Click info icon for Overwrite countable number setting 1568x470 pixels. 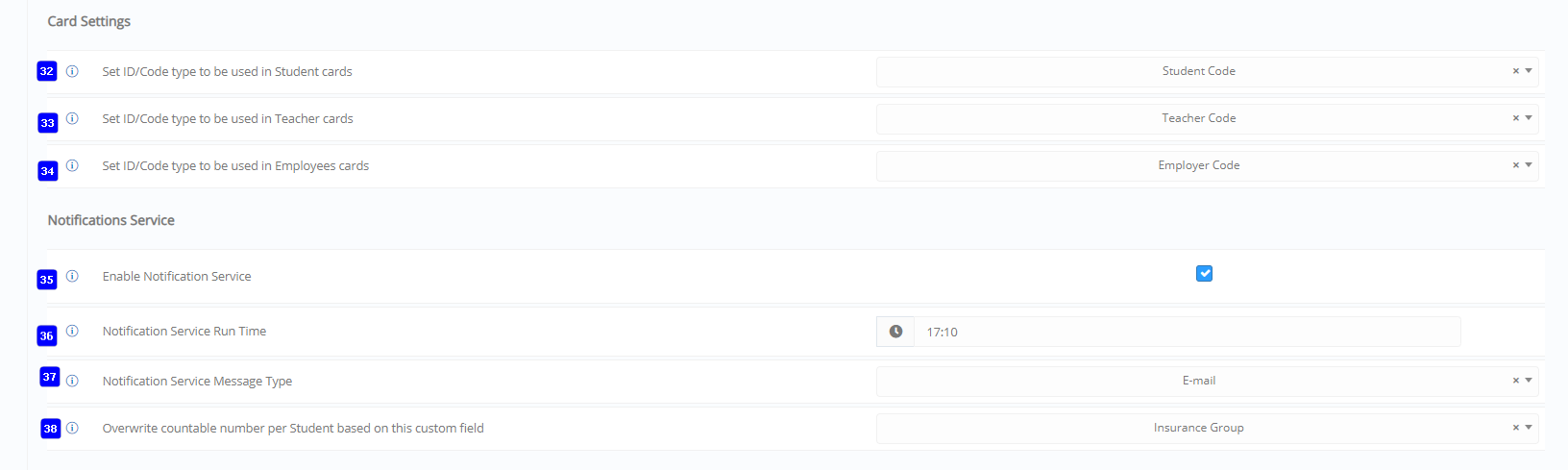[72, 428]
